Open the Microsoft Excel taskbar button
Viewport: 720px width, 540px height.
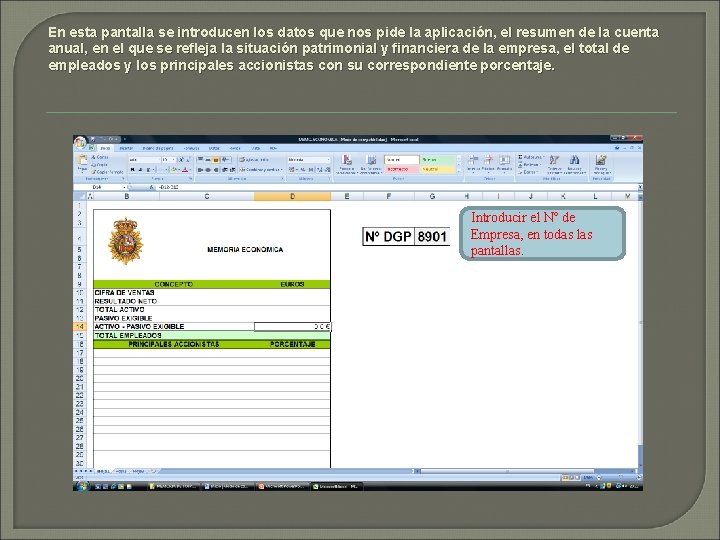click(338, 486)
